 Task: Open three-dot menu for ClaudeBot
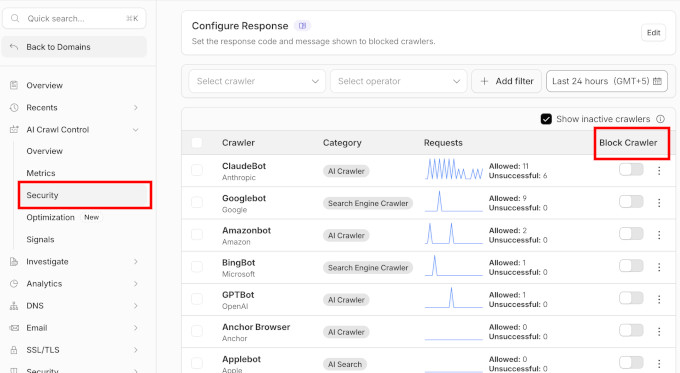click(x=659, y=171)
